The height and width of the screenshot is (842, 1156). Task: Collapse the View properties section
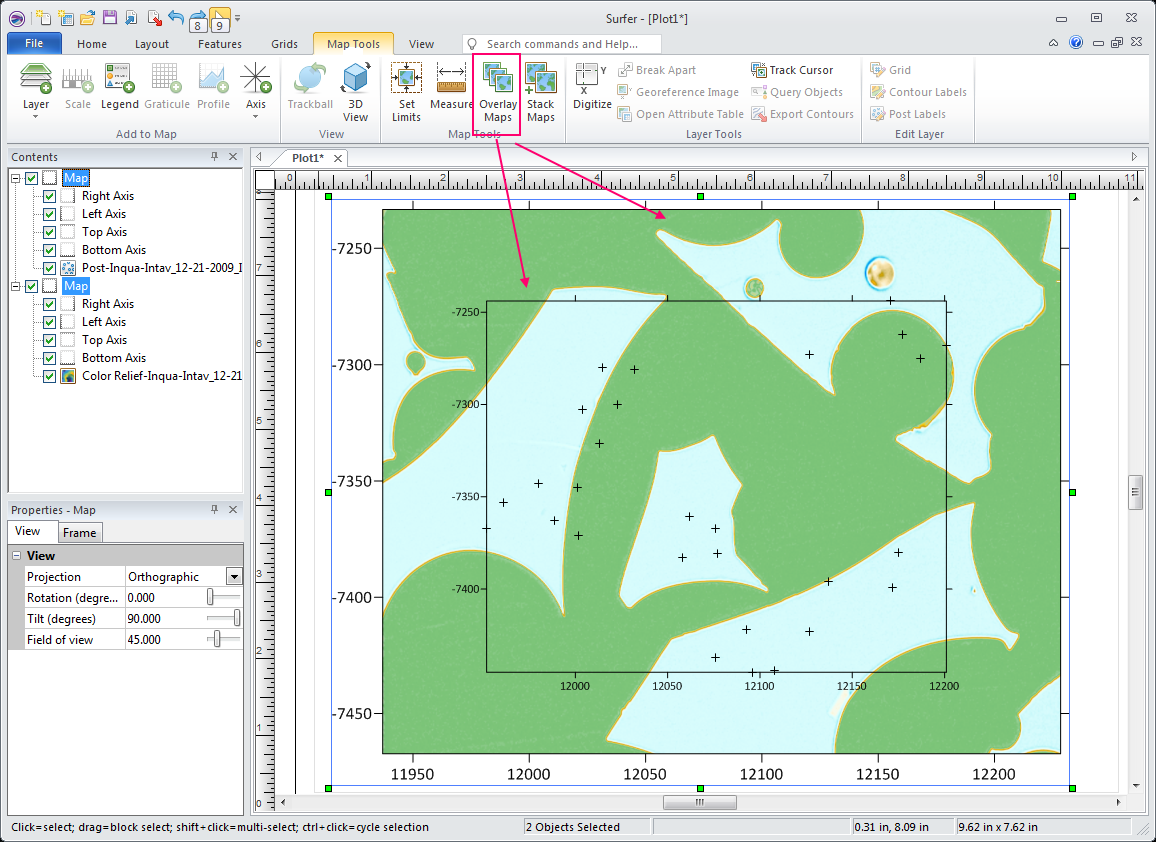coord(16,556)
